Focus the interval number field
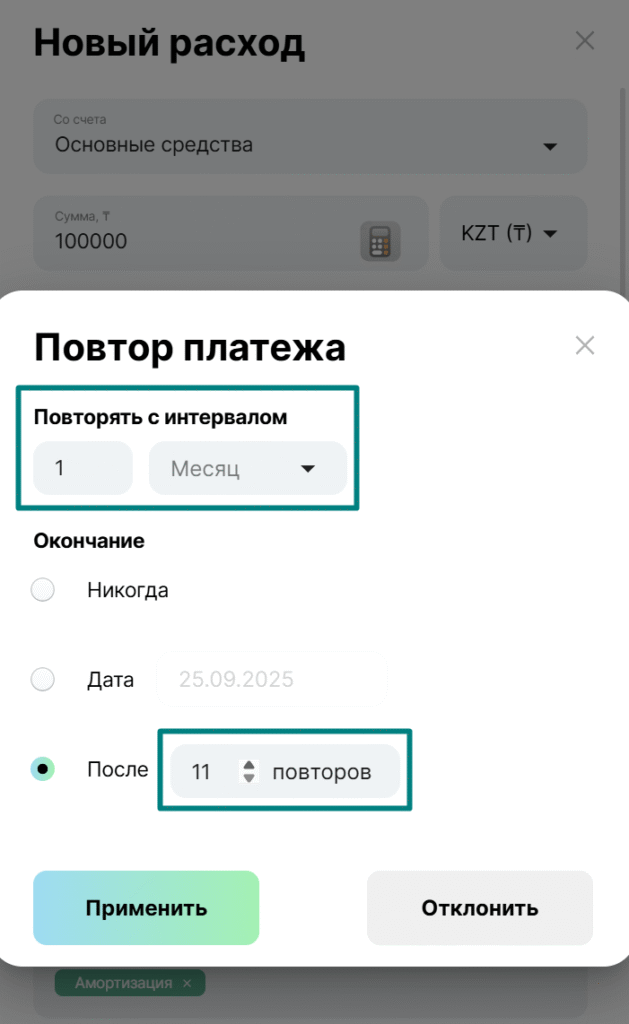Viewport: 629px width, 1024px height. click(83, 469)
